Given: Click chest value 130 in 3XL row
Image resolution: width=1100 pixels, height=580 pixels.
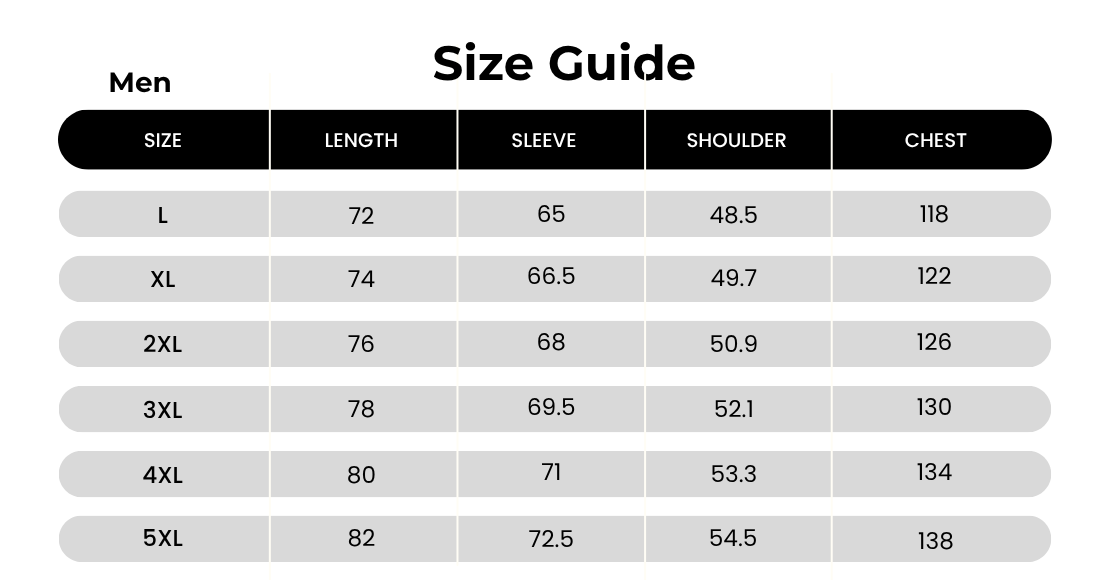Looking at the screenshot, I should tap(934, 407).
